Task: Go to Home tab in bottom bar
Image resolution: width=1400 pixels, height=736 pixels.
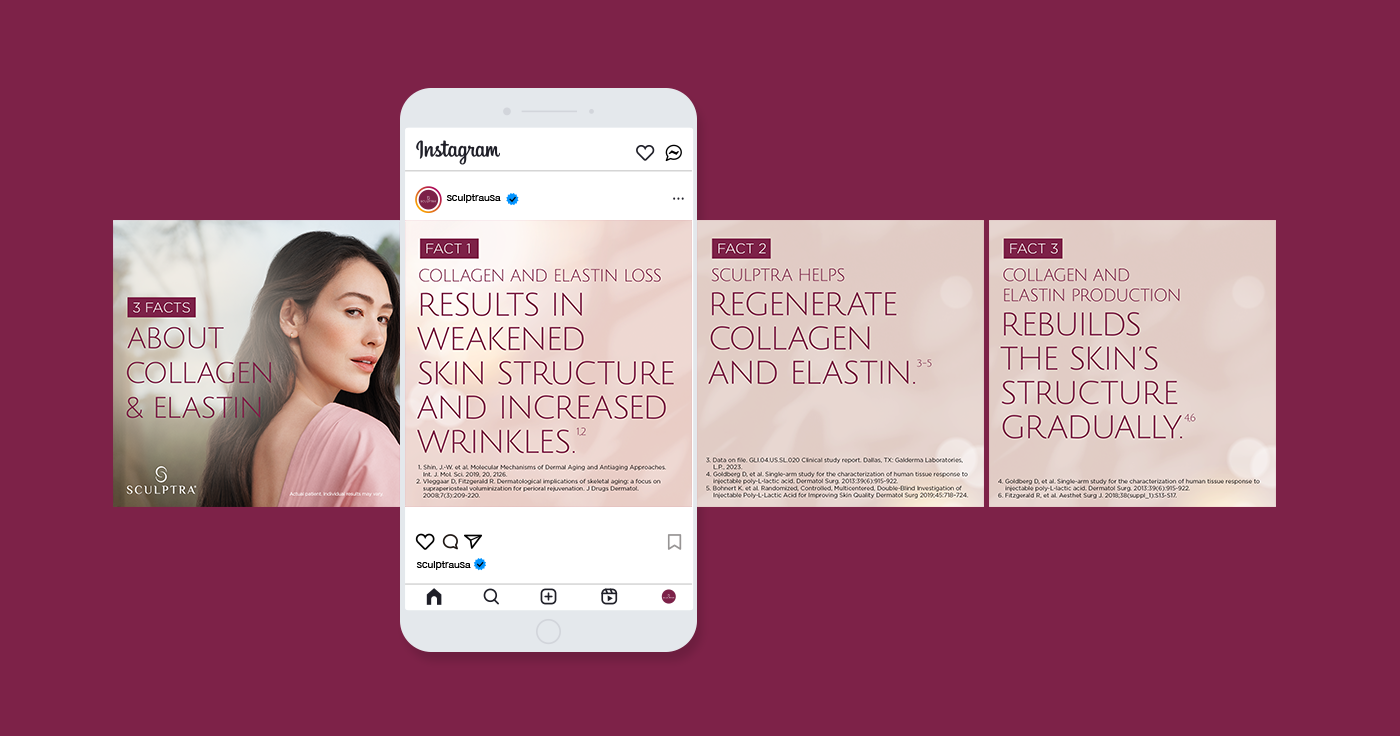Action: [x=434, y=597]
